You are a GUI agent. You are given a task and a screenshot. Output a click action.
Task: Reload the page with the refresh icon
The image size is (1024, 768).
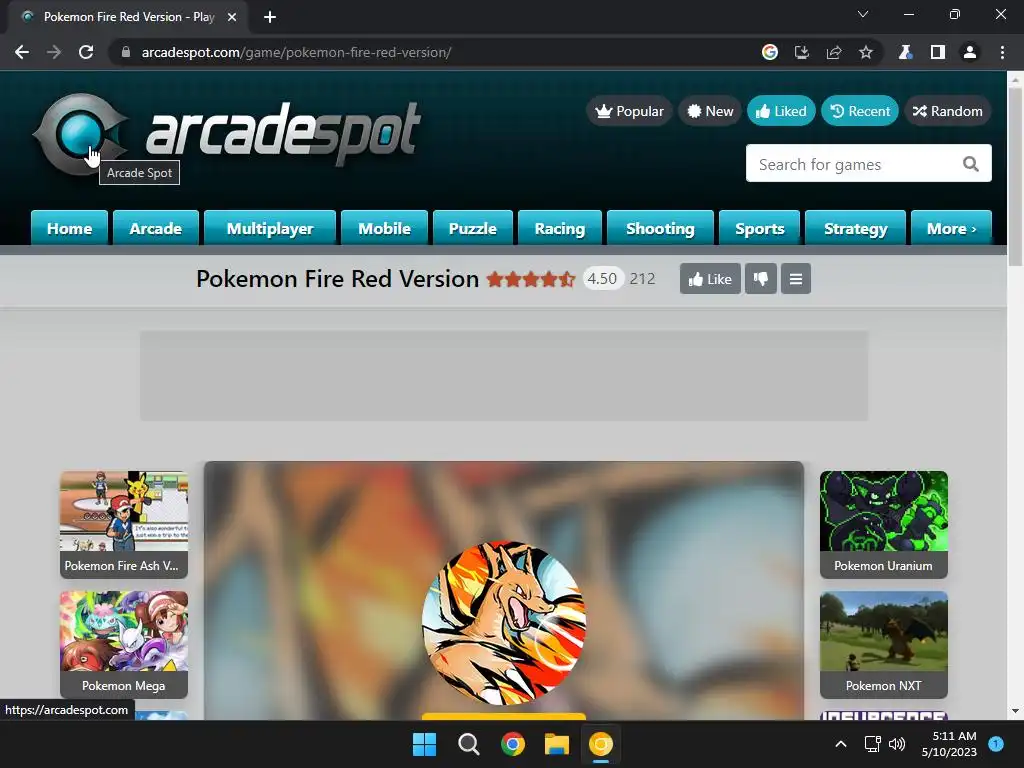pos(86,52)
